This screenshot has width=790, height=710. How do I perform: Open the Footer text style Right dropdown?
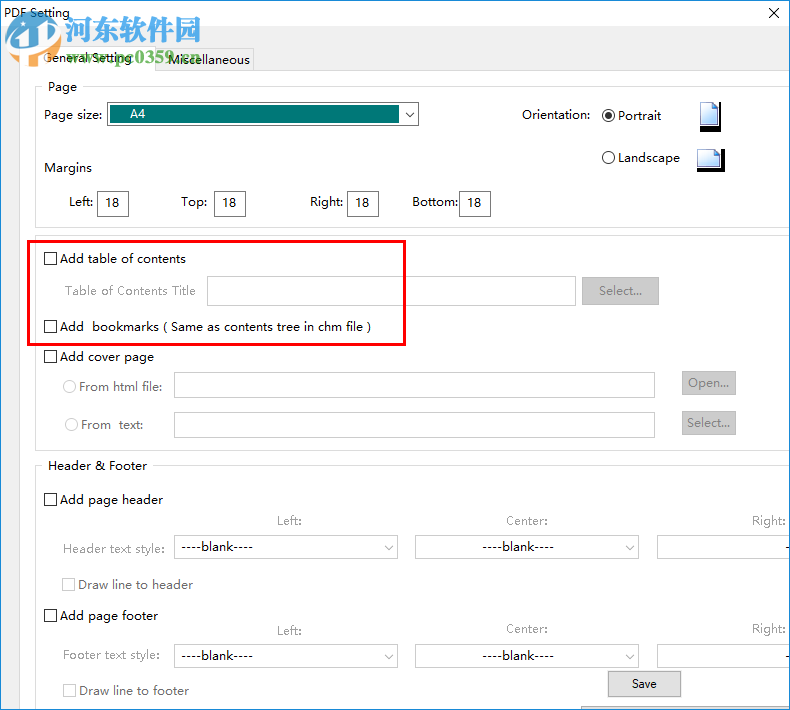point(723,656)
